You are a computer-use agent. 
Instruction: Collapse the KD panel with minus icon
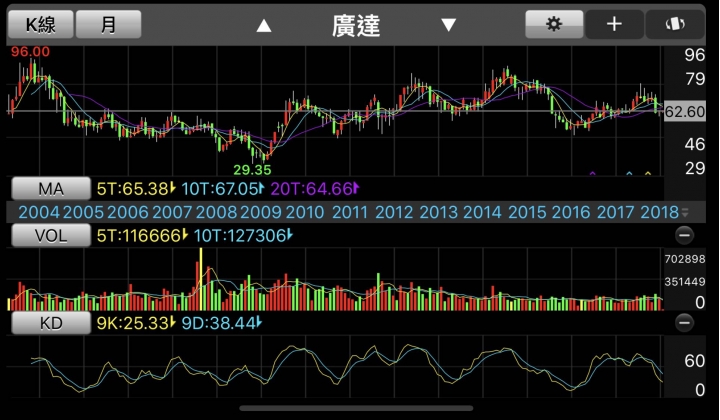[x=684, y=323]
